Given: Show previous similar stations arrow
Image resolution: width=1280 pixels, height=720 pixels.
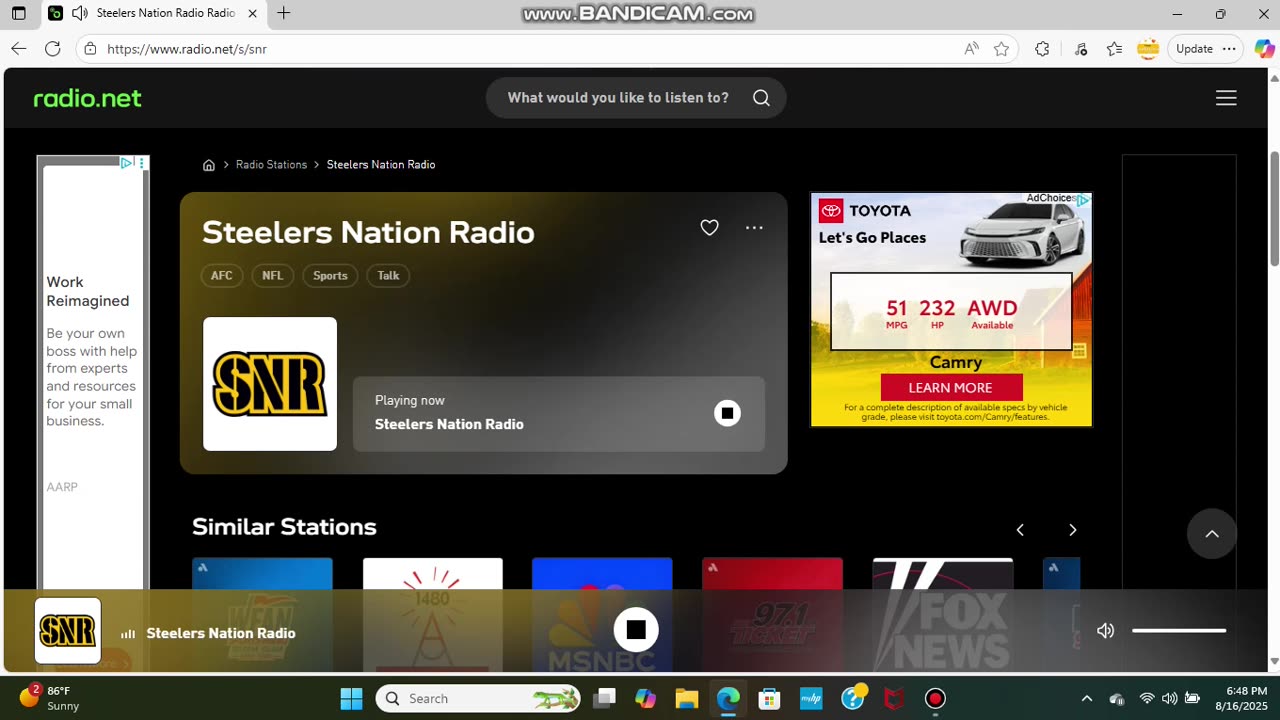Looking at the screenshot, I should pyautogui.click(x=1020, y=530).
